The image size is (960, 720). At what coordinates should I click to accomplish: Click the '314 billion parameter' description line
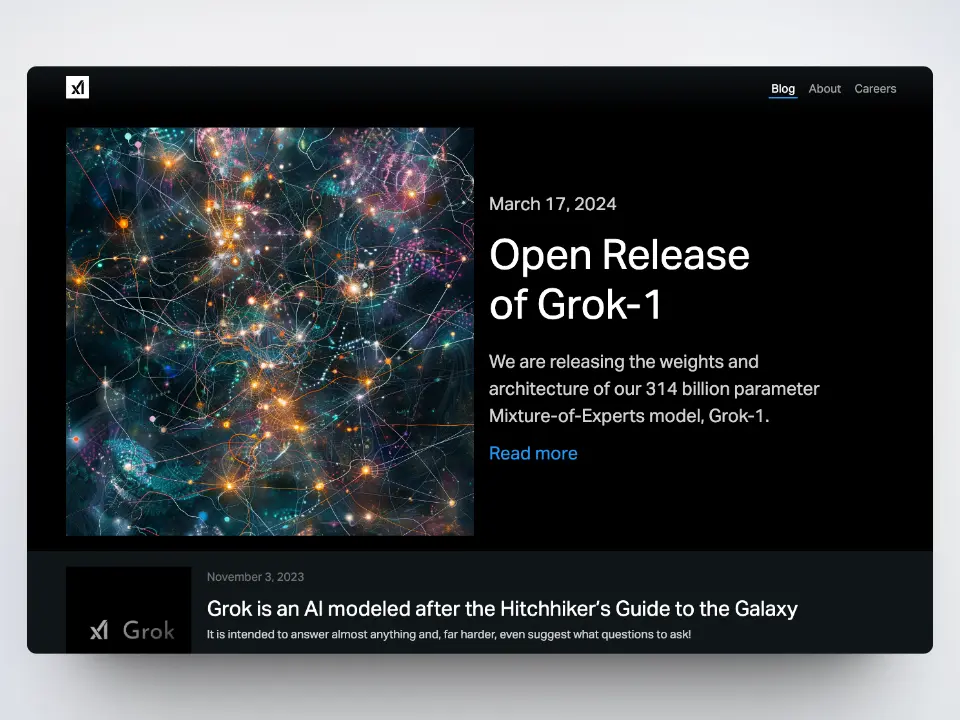(654, 388)
